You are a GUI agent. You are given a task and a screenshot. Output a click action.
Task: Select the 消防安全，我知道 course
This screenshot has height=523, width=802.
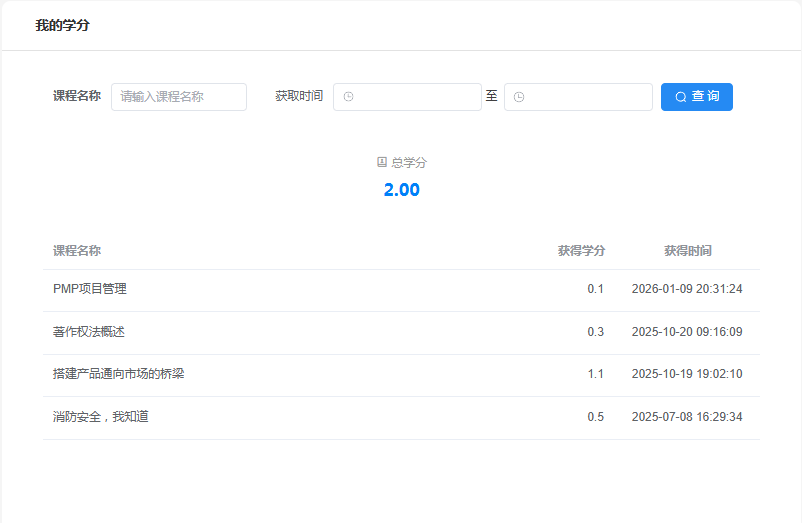[101, 417]
